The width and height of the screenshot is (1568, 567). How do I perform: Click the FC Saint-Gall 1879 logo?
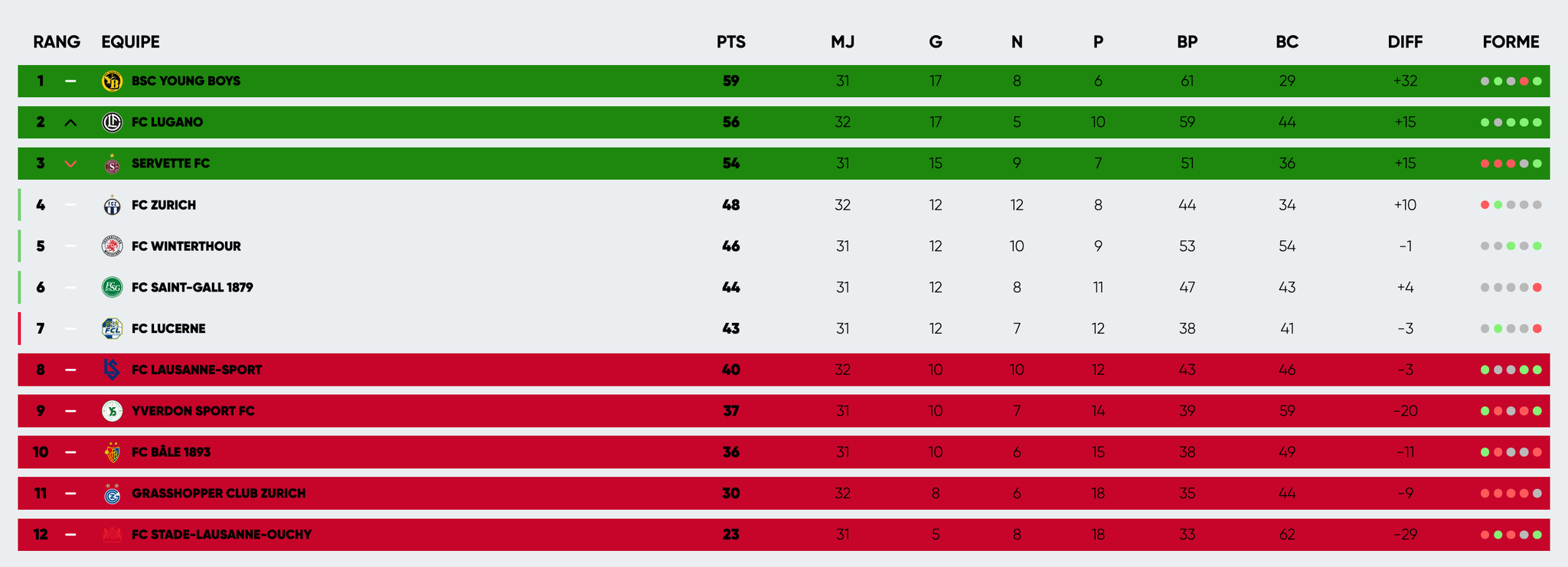(x=112, y=288)
